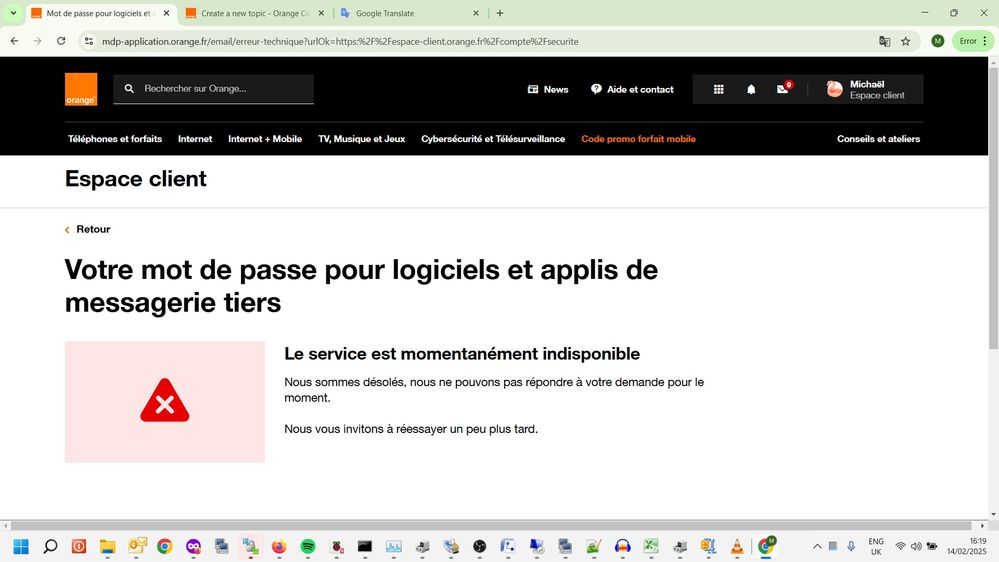Close the Google Translate tab
999x562 pixels.
pyautogui.click(x=476, y=13)
